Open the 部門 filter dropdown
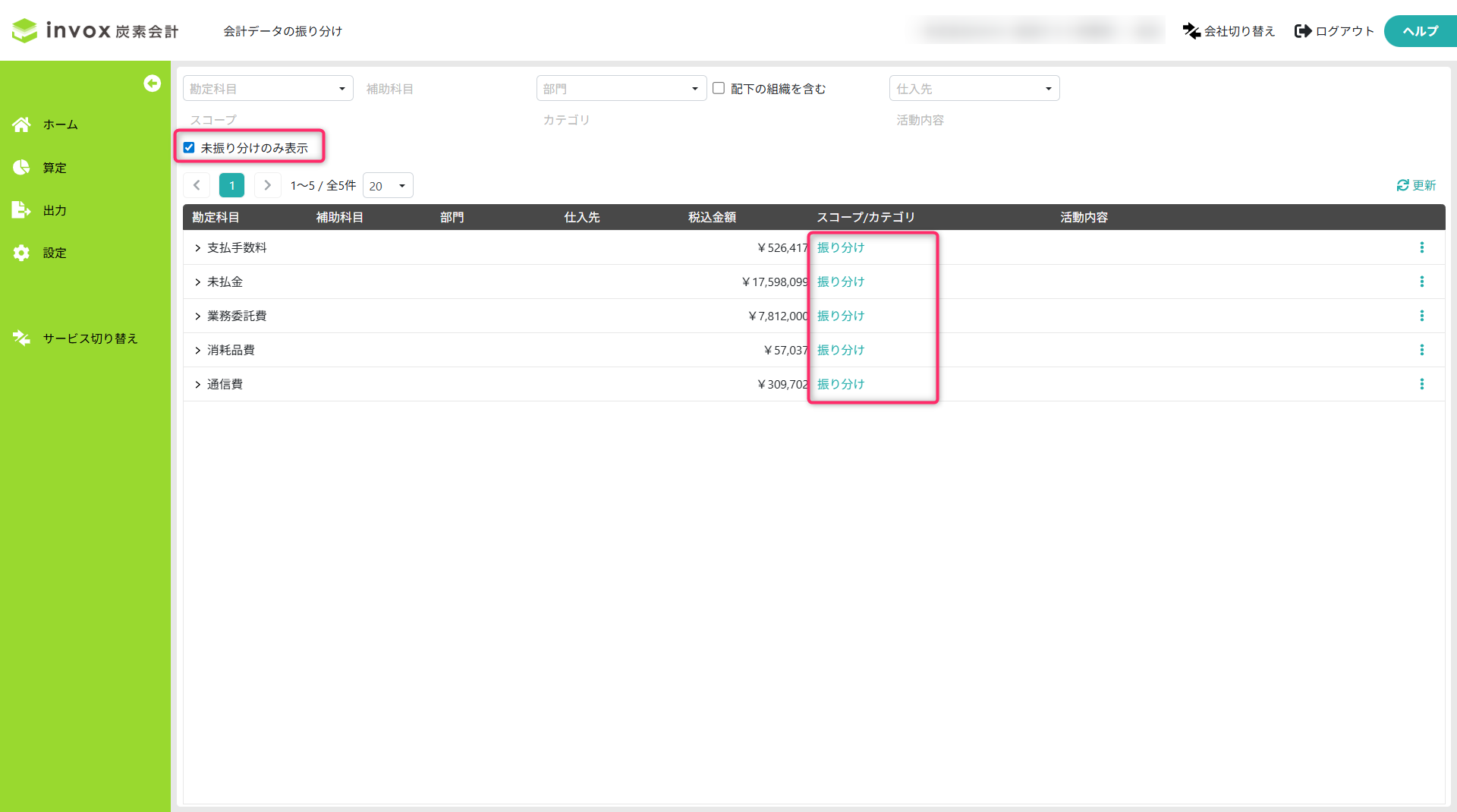Screen dimensions: 1457x812 [622, 89]
